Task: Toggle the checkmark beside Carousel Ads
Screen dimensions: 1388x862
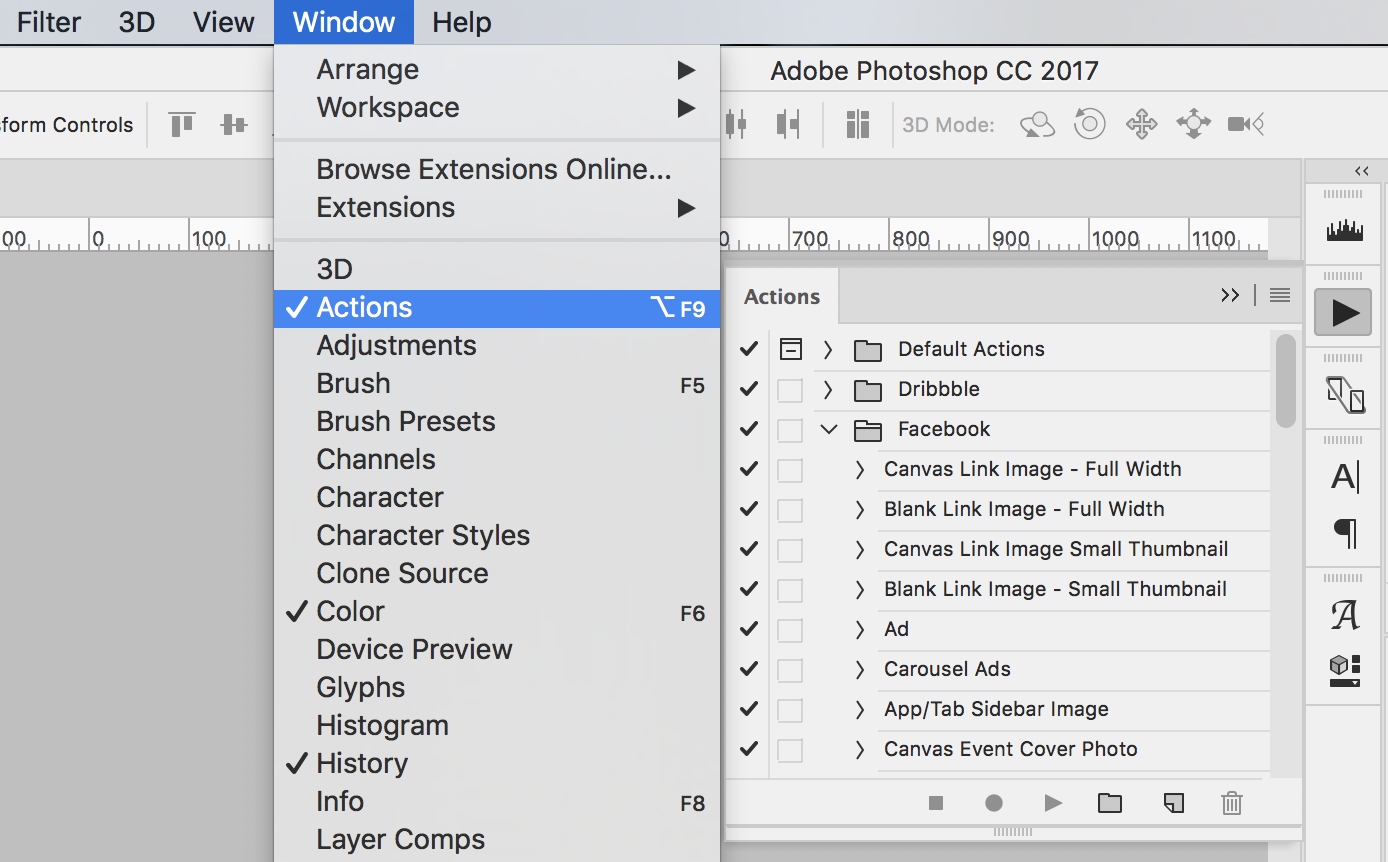Action: [747, 668]
